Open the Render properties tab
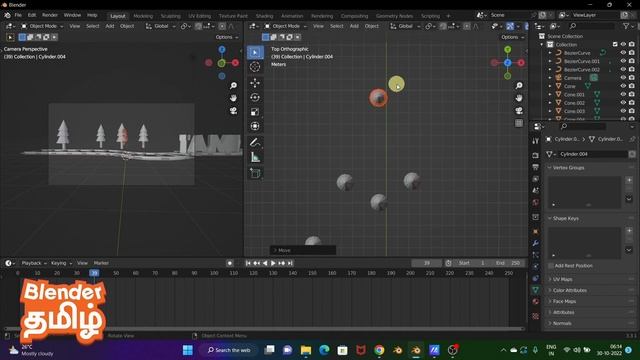640x360 pixels. click(536, 156)
